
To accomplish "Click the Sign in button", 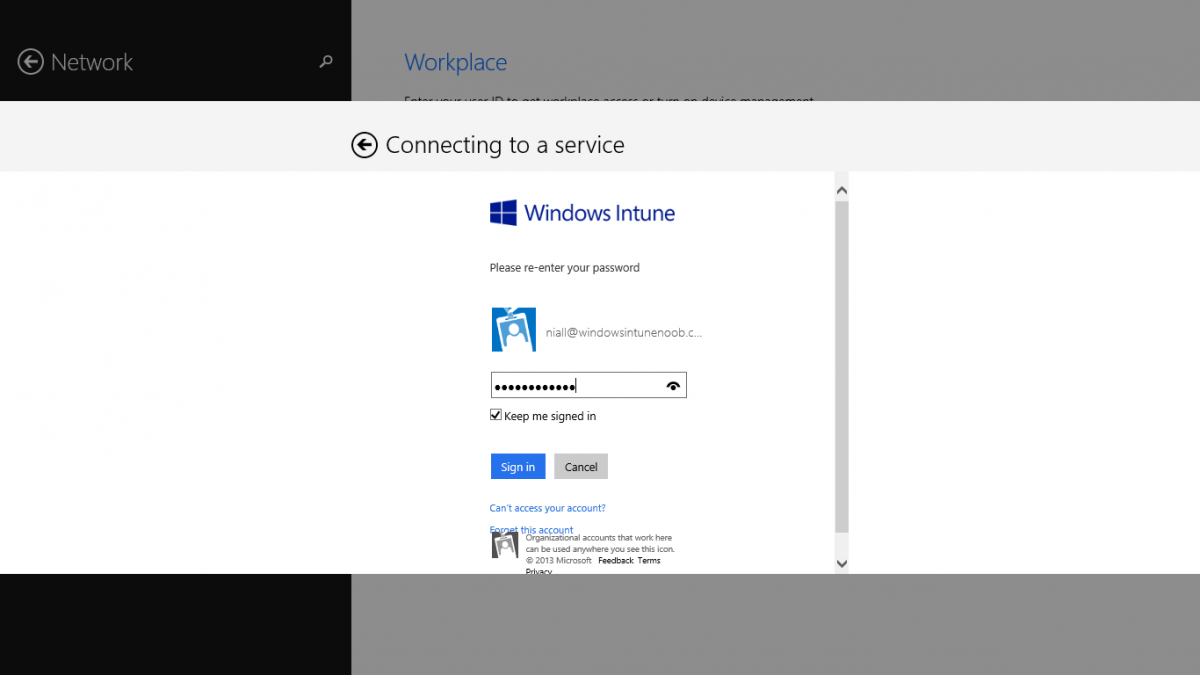I will pos(518,467).
